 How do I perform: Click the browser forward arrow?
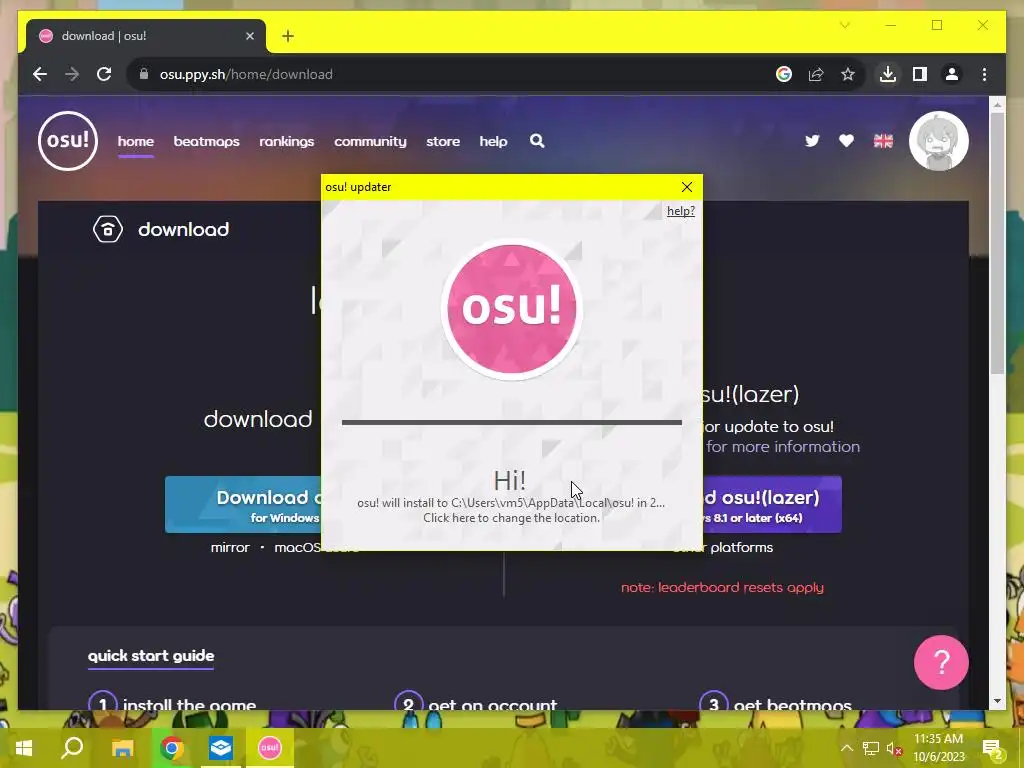(x=72, y=74)
